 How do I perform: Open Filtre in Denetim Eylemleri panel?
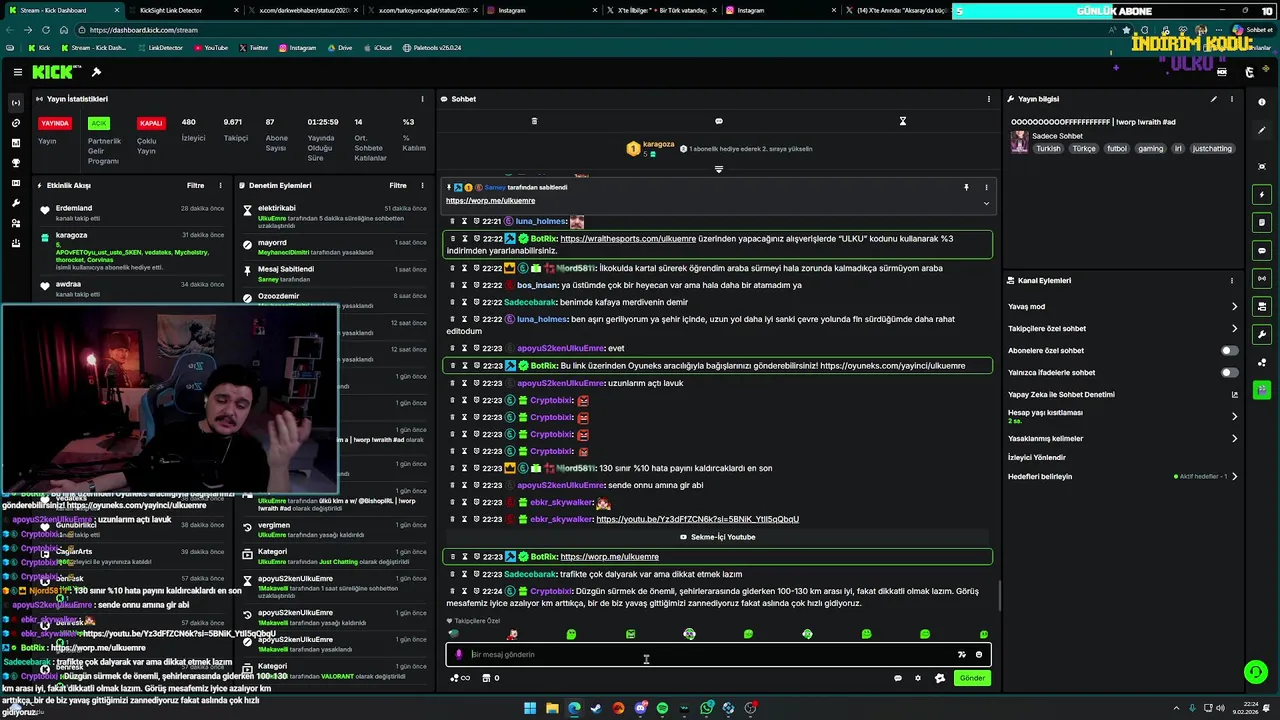pos(398,185)
